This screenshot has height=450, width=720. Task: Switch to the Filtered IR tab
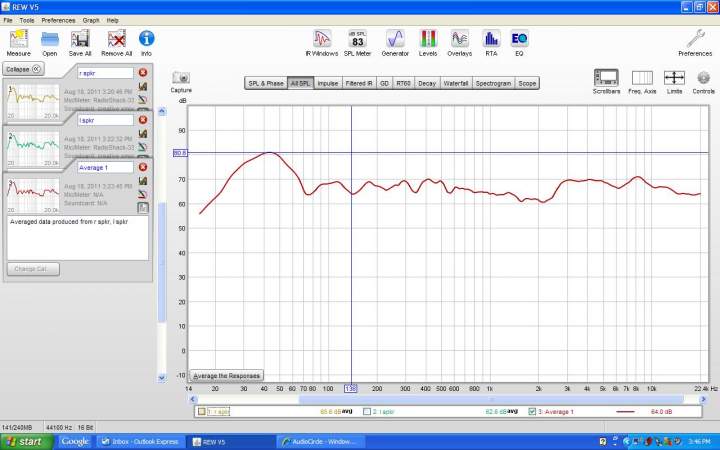click(359, 83)
